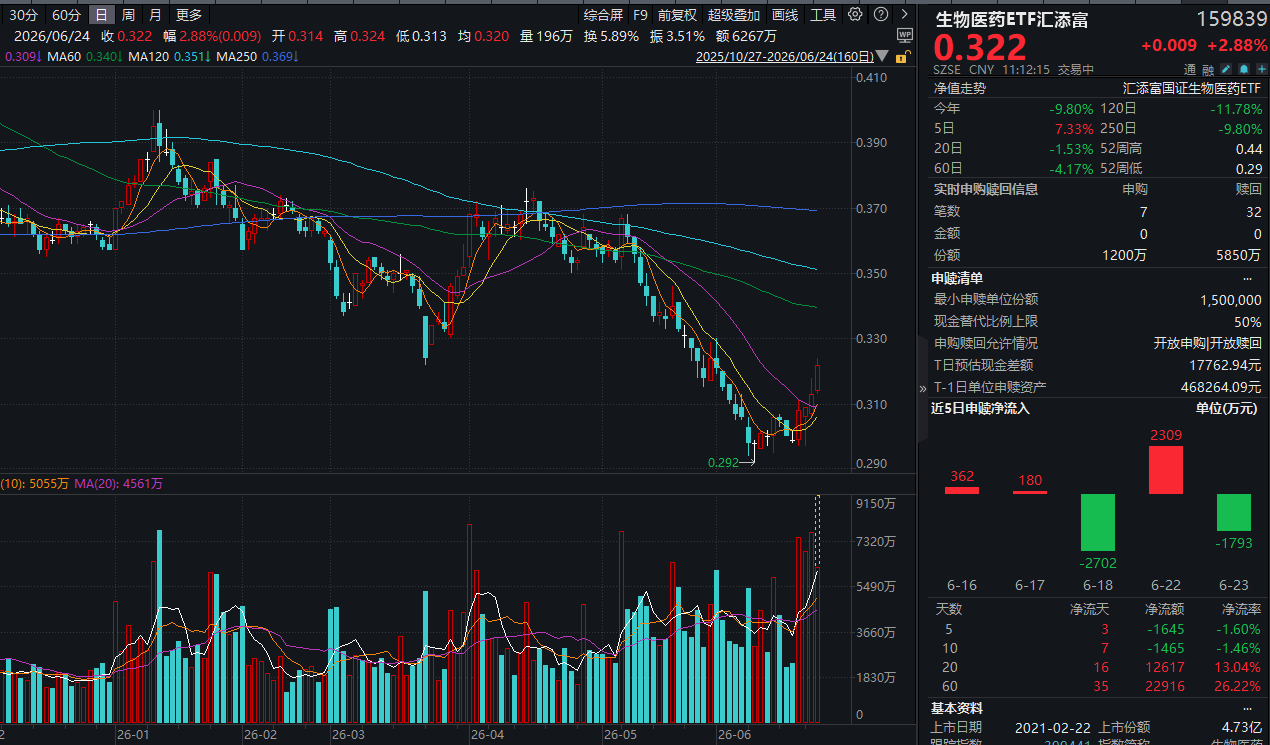1270x745 pixels.
Task: Switch to the 60分 period tab
Action: [x=67, y=15]
